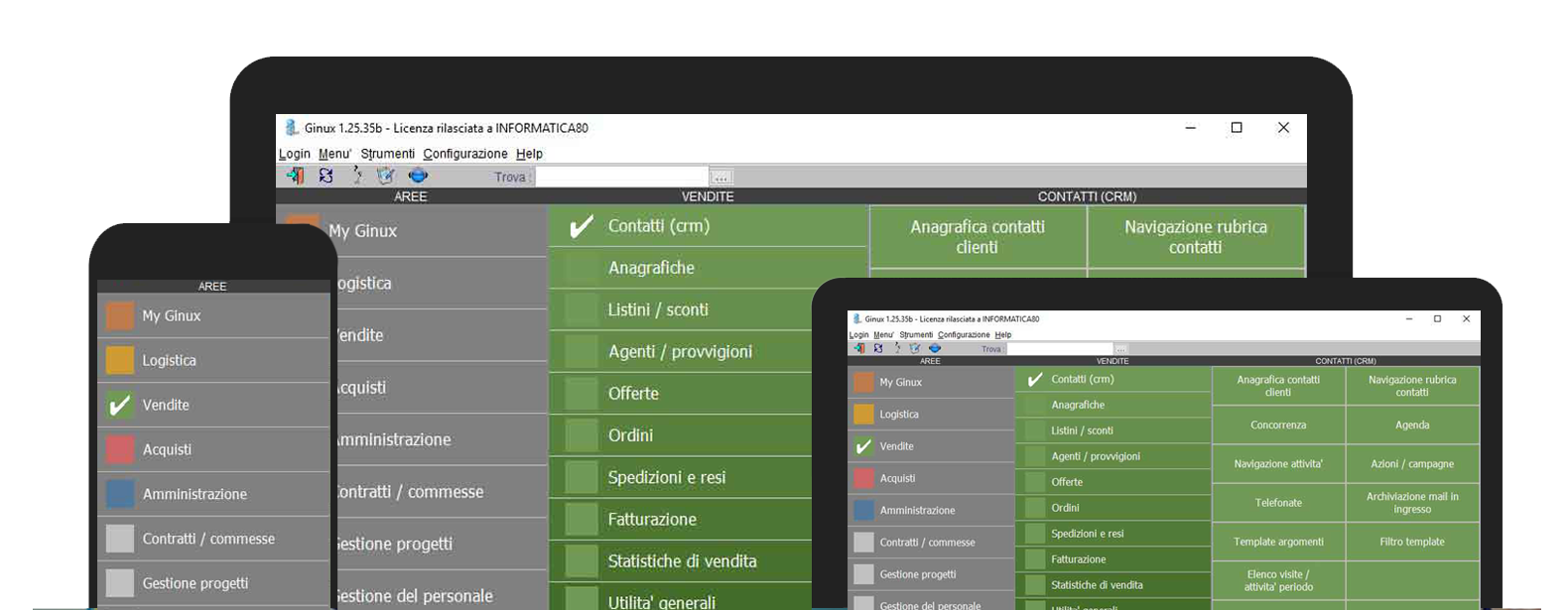Open Telefonate on the tablet
The height and width of the screenshot is (610, 1568).
click(x=1278, y=503)
